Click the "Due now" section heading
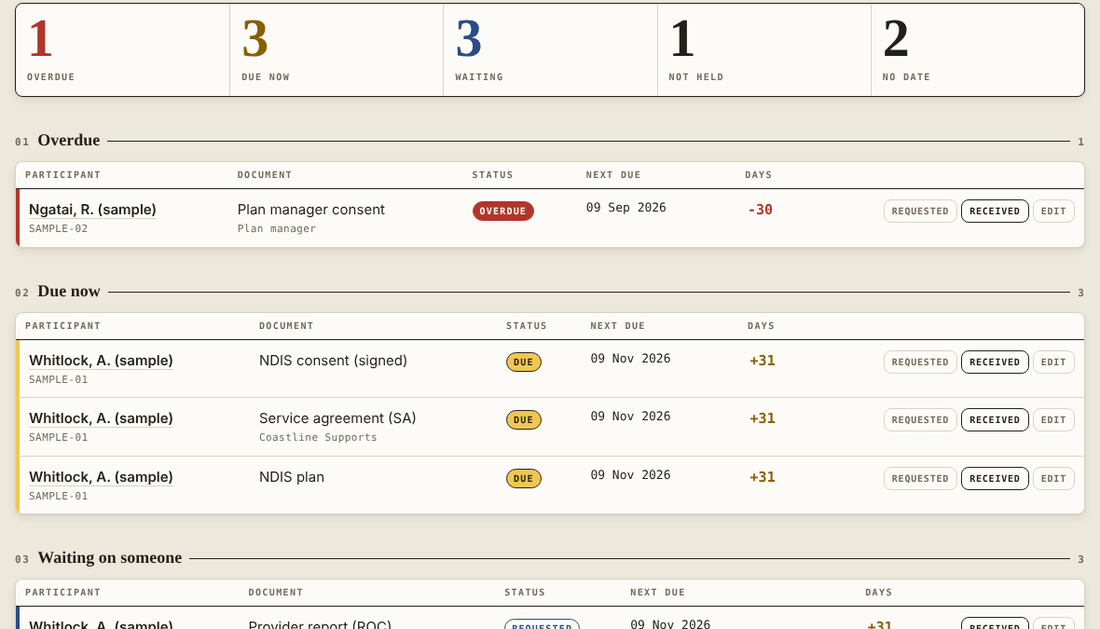This screenshot has height=629, width=1100. tap(69, 291)
